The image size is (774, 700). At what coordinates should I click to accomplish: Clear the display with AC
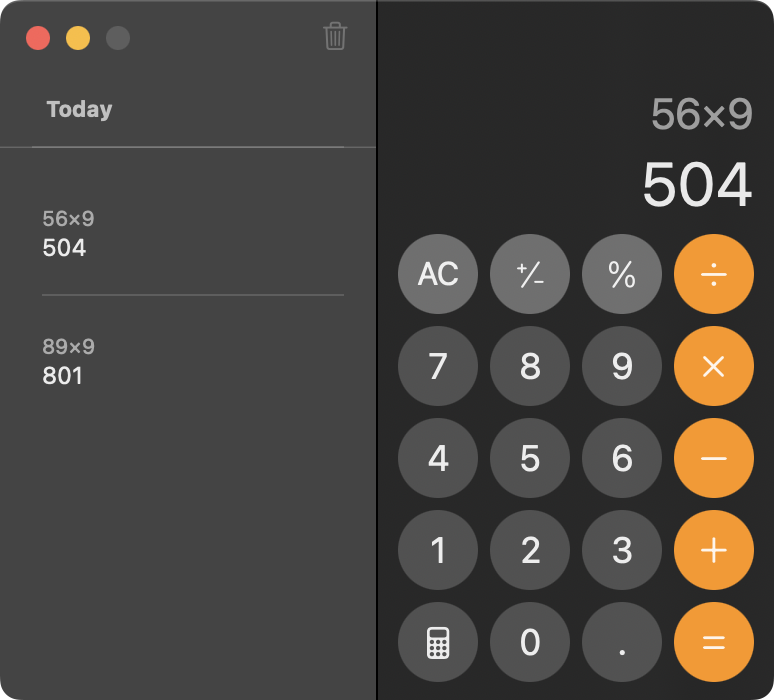438,274
